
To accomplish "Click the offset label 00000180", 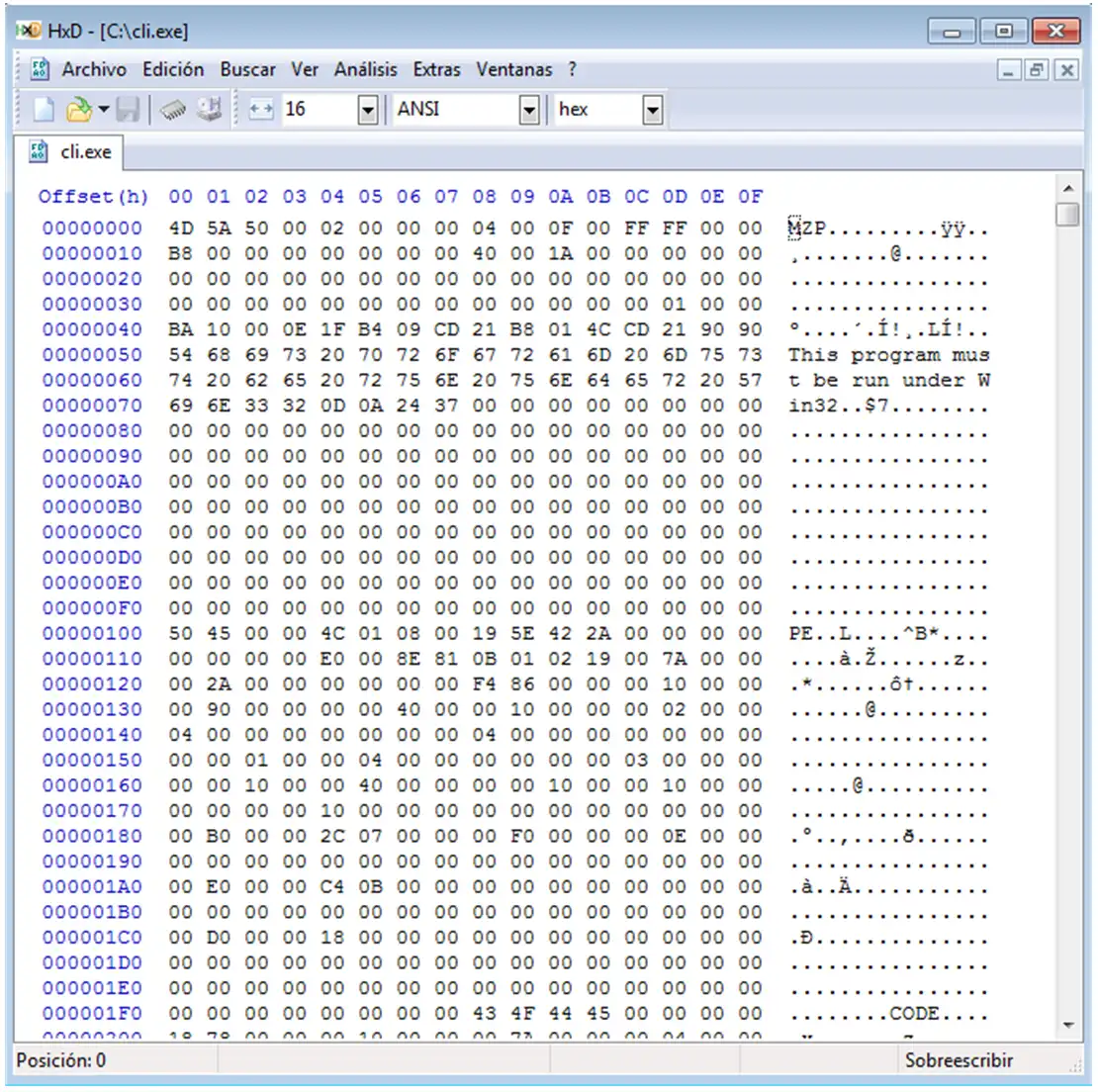I will (92, 837).
